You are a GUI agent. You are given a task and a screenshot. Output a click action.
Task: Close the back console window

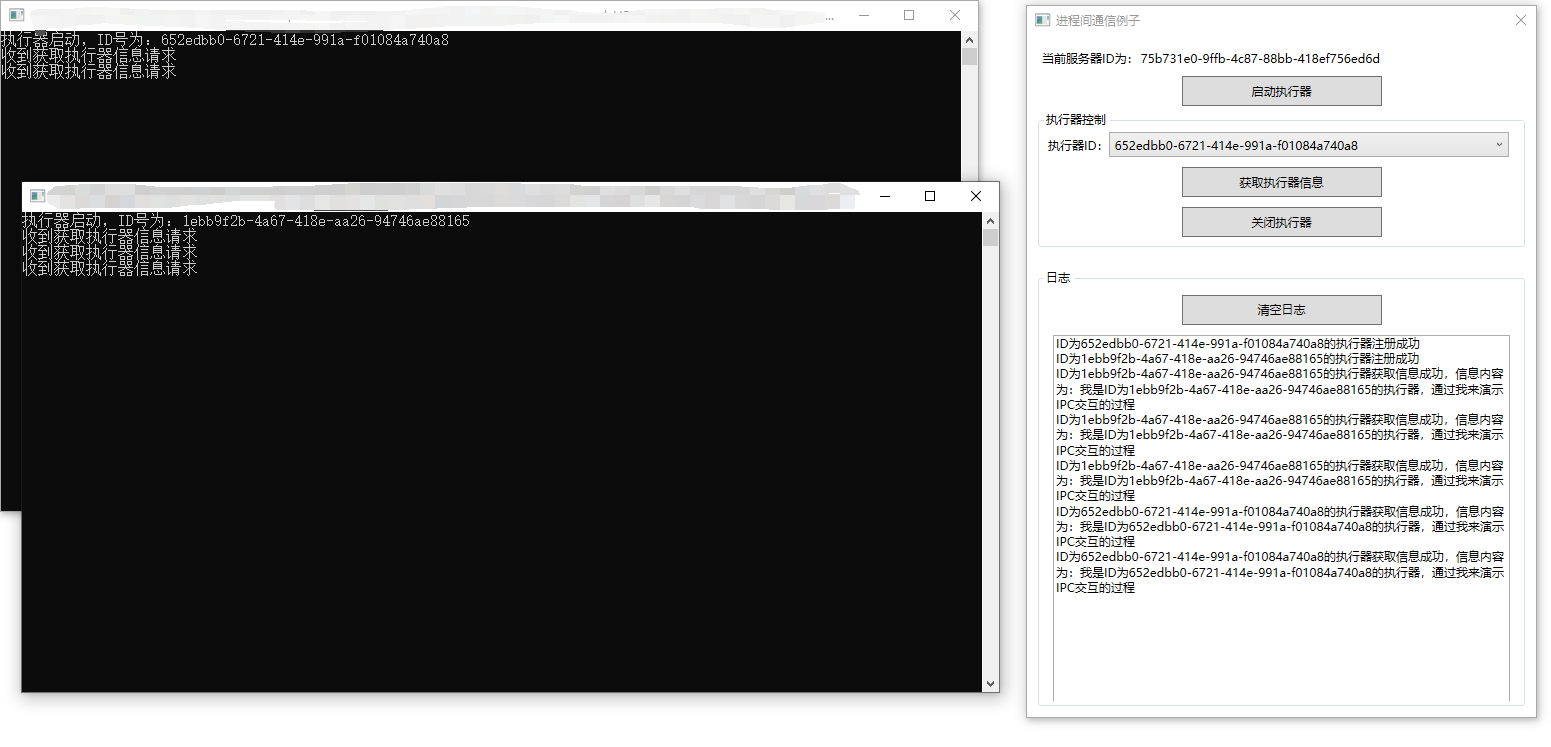point(955,15)
